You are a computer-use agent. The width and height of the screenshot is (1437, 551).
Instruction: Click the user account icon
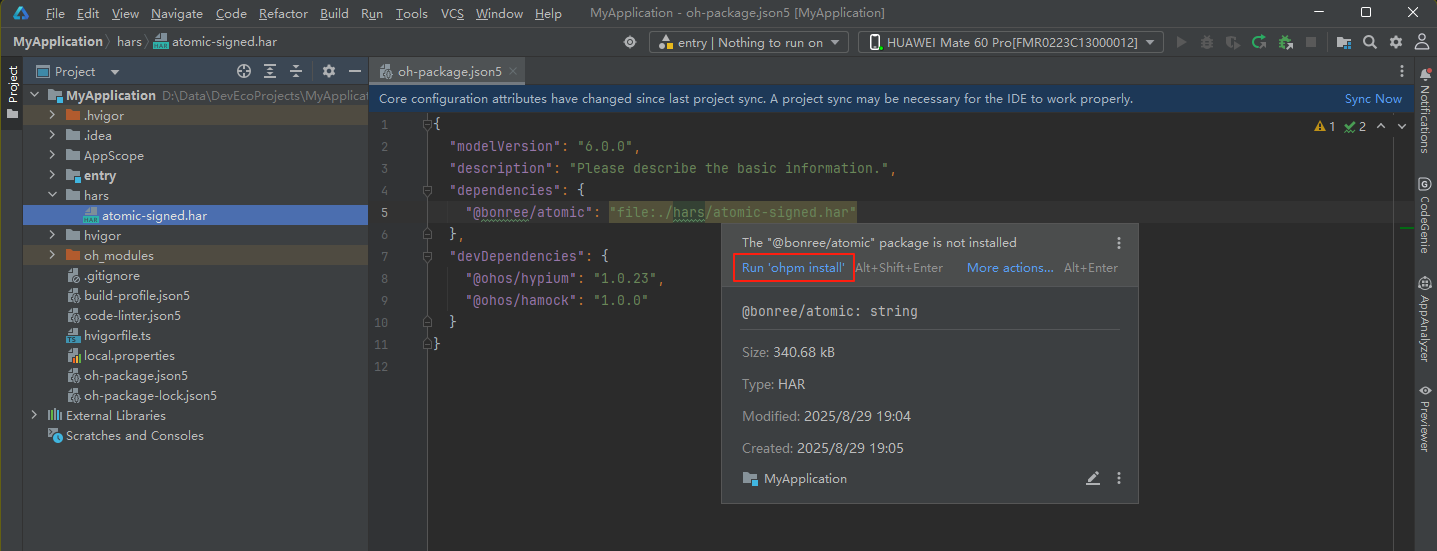[x=1421, y=42]
